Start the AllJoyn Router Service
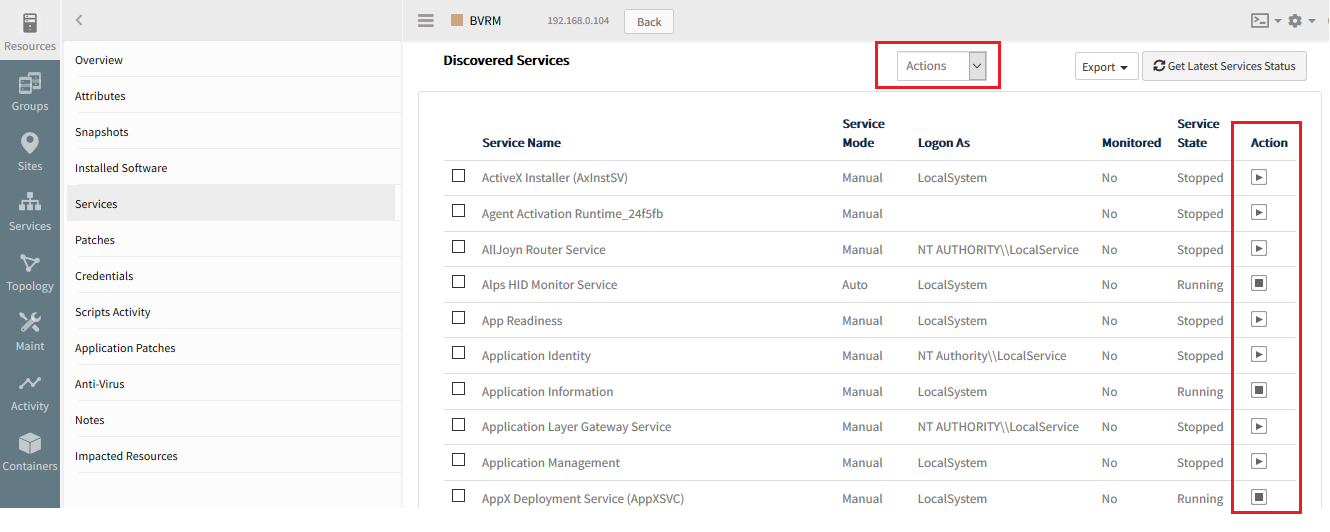Viewport: 1330px width, 532px height. click(x=1259, y=248)
